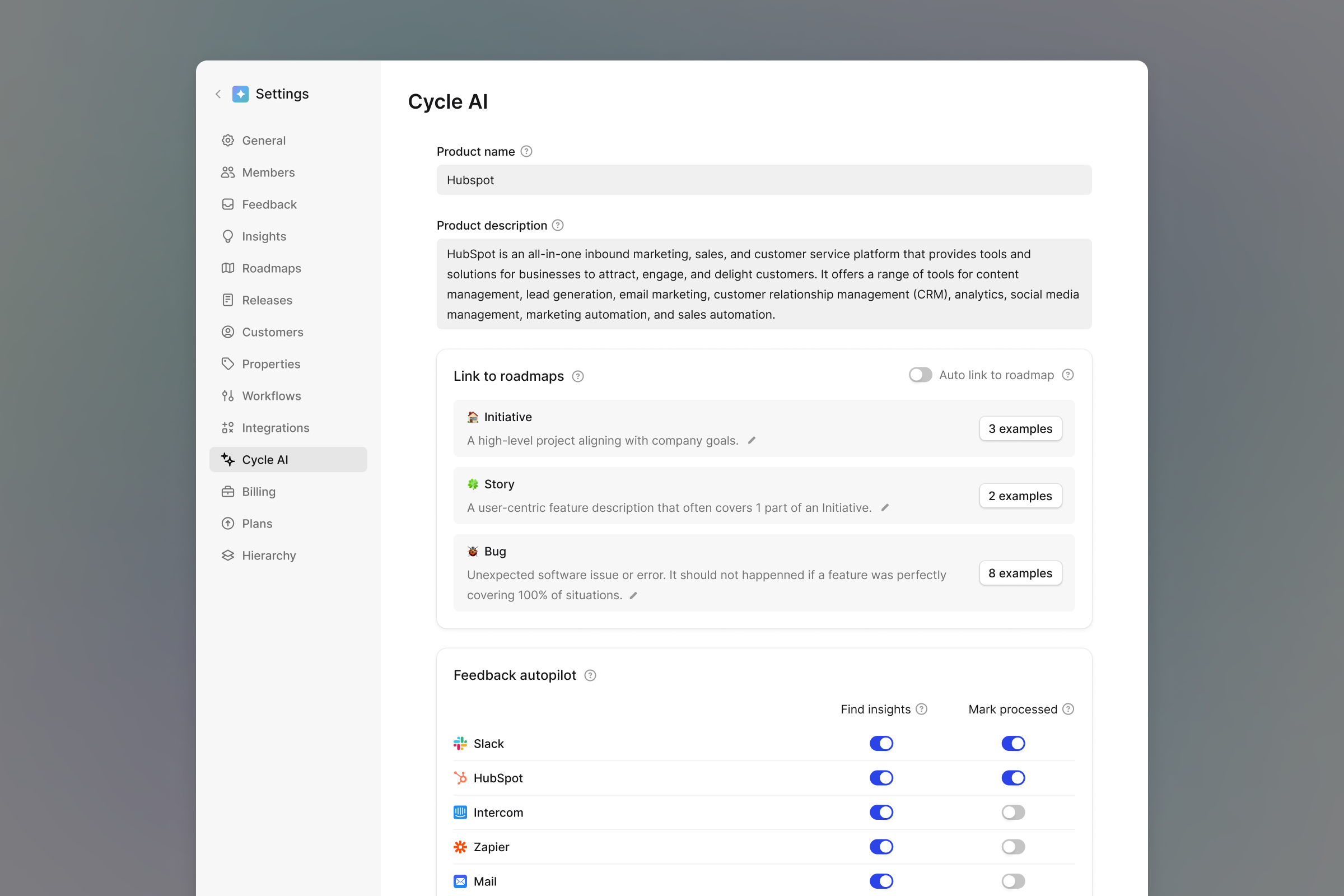
Task: Enable Mark processed for Zapier
Action: 1013,847
